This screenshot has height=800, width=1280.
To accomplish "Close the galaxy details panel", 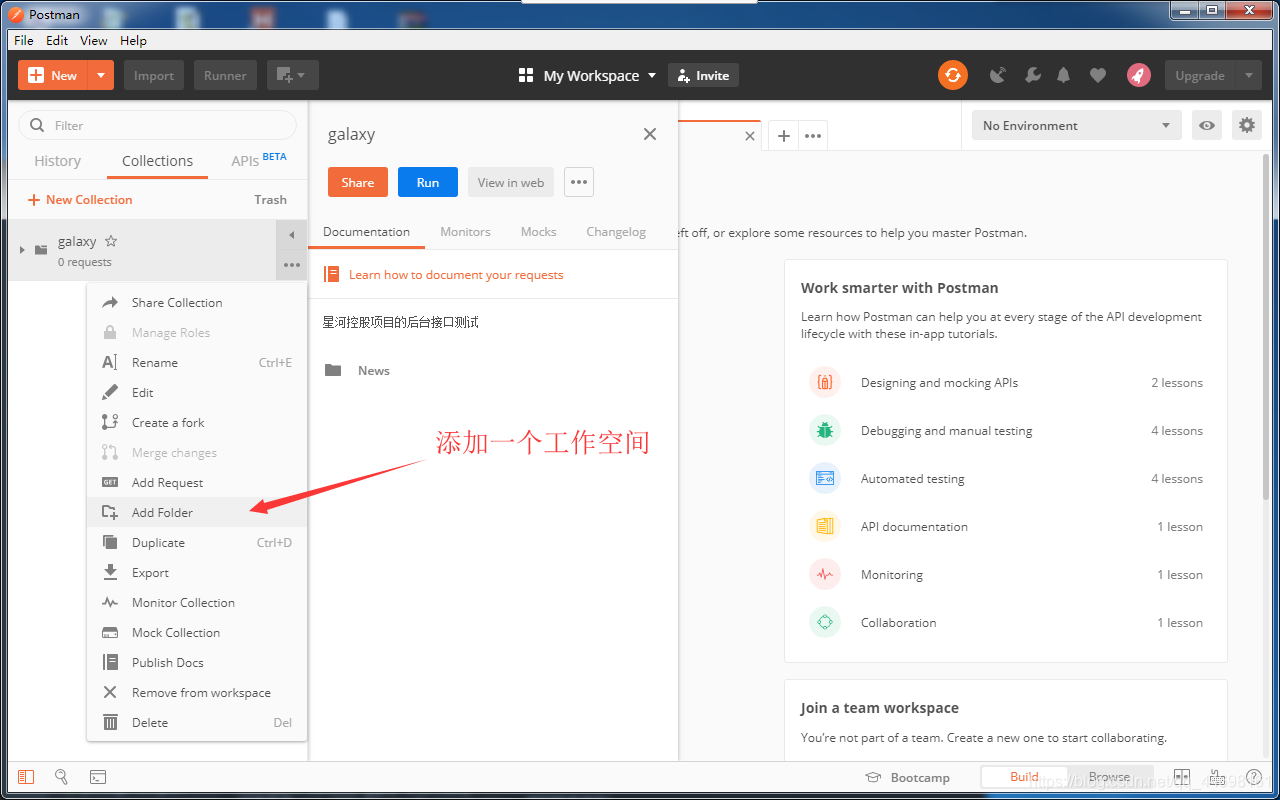I will 650,134.
